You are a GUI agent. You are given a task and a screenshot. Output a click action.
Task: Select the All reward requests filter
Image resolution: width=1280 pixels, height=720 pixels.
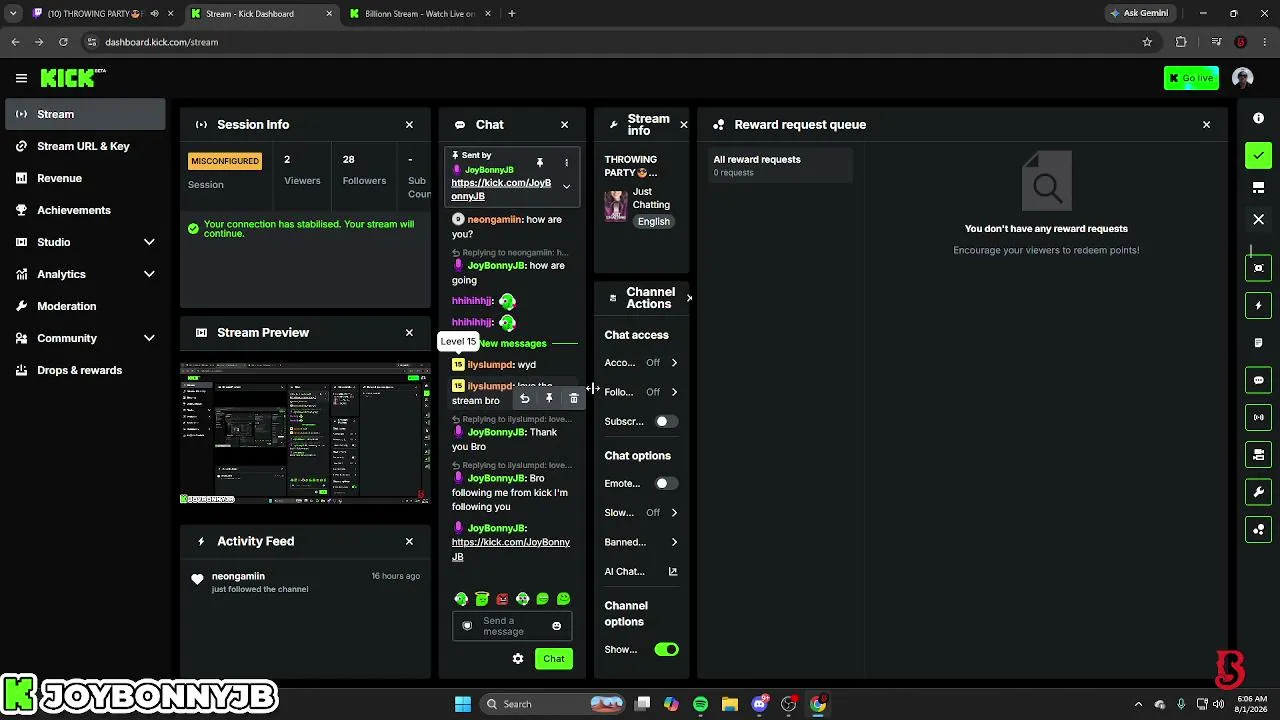point(781,165)
